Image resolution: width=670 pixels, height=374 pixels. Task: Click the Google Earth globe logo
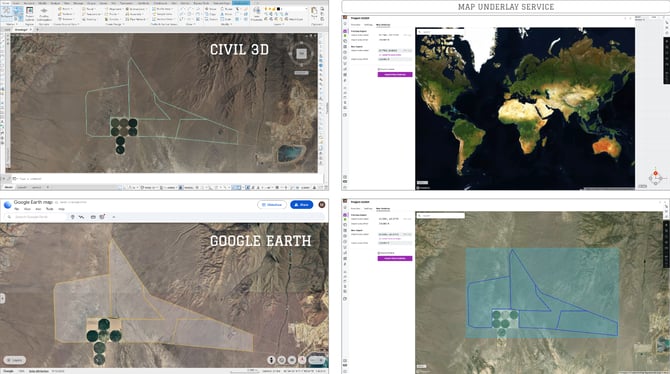pos(7,205)
